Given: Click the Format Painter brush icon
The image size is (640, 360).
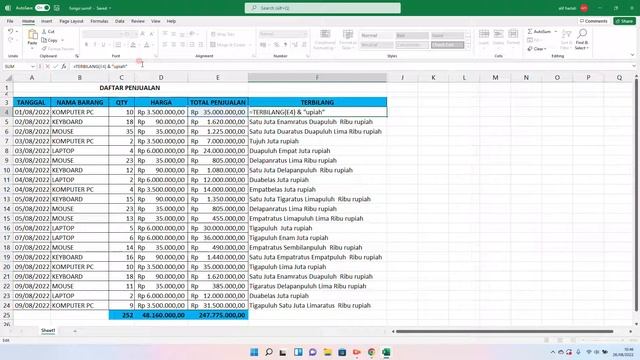Looking at the screenshot, I should (44, 49).
